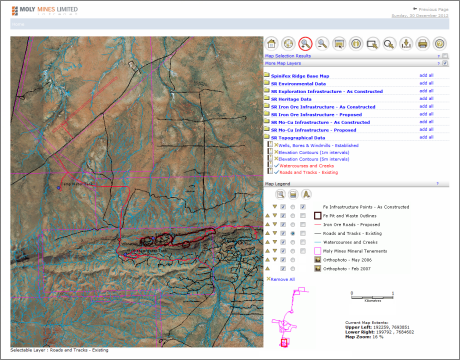
Task: Click the Moly Mines Limited logo
Action: click(x=45, y=11)
